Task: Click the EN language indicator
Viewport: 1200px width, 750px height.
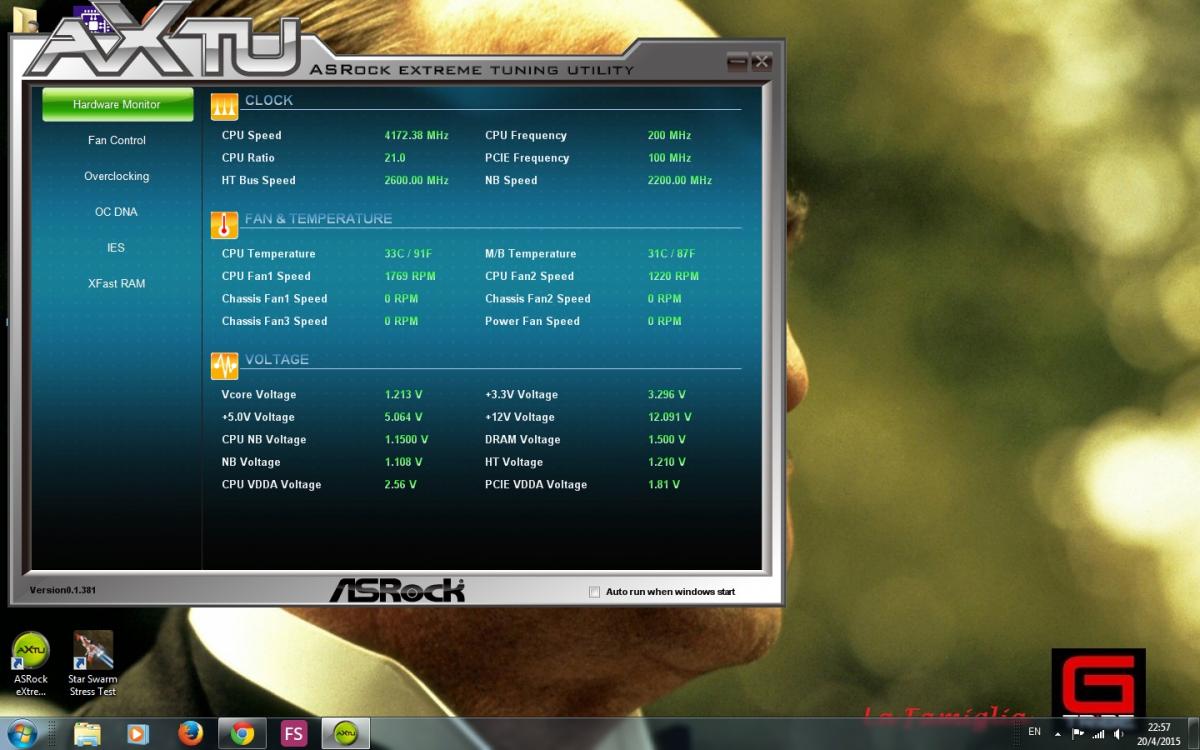Action: coord(1034,732)
